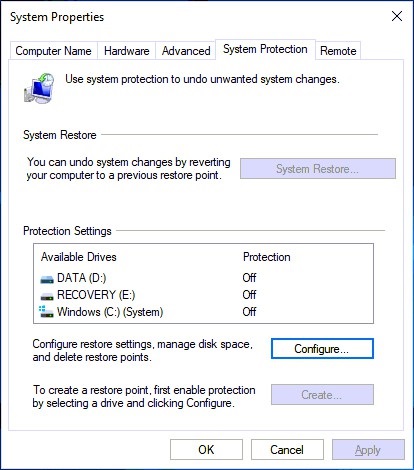This screenshot has height=470, width=414.
Task: Click the Create... restore point button
Action: [322, 395]
